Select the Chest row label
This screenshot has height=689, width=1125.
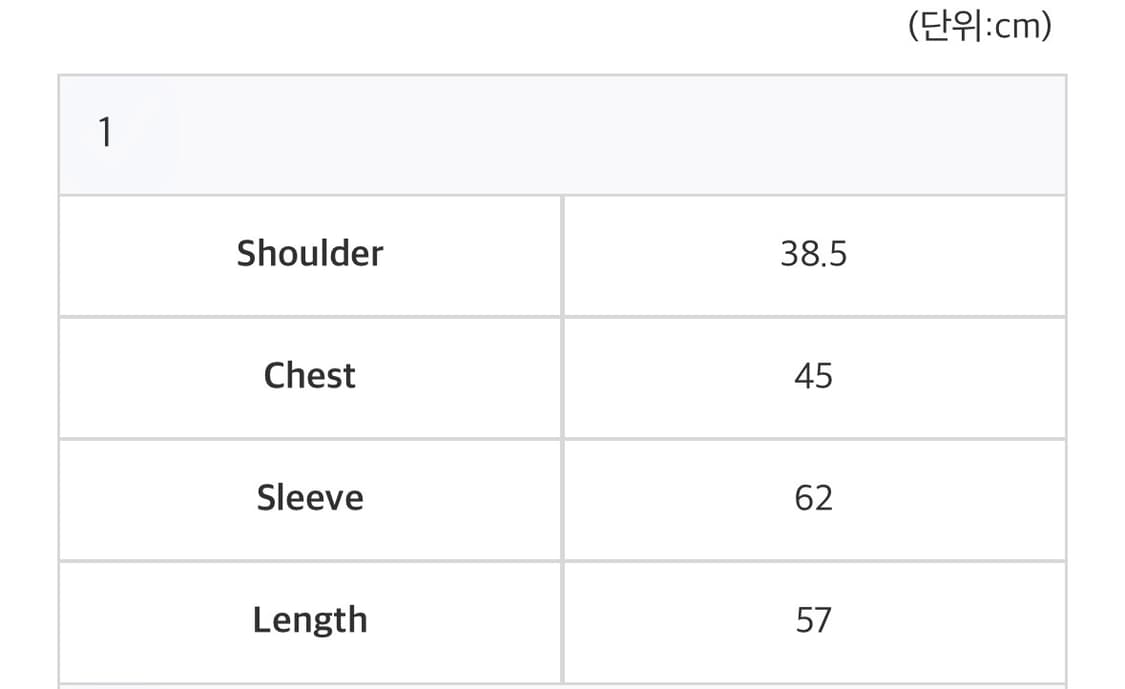tap(309, 376)
